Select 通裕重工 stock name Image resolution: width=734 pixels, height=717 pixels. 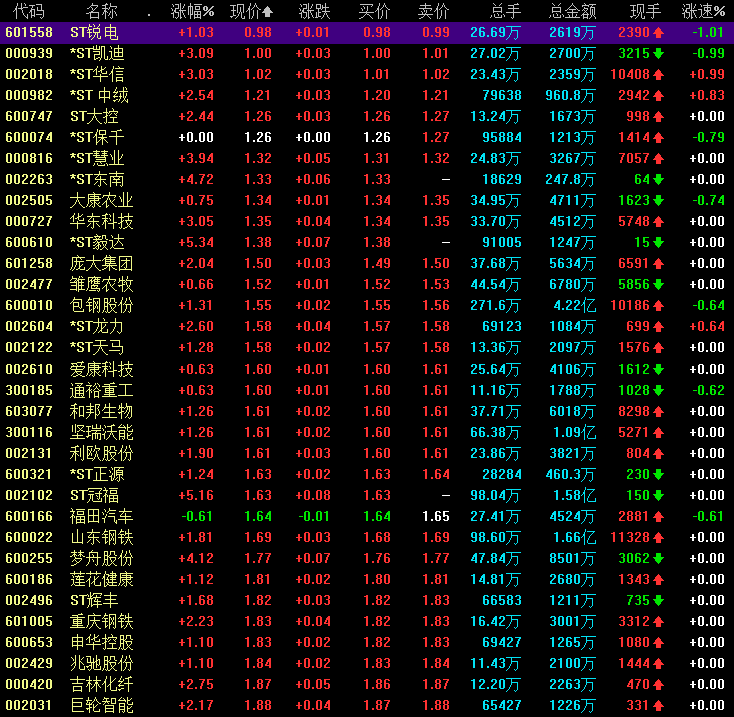[102, 390]
